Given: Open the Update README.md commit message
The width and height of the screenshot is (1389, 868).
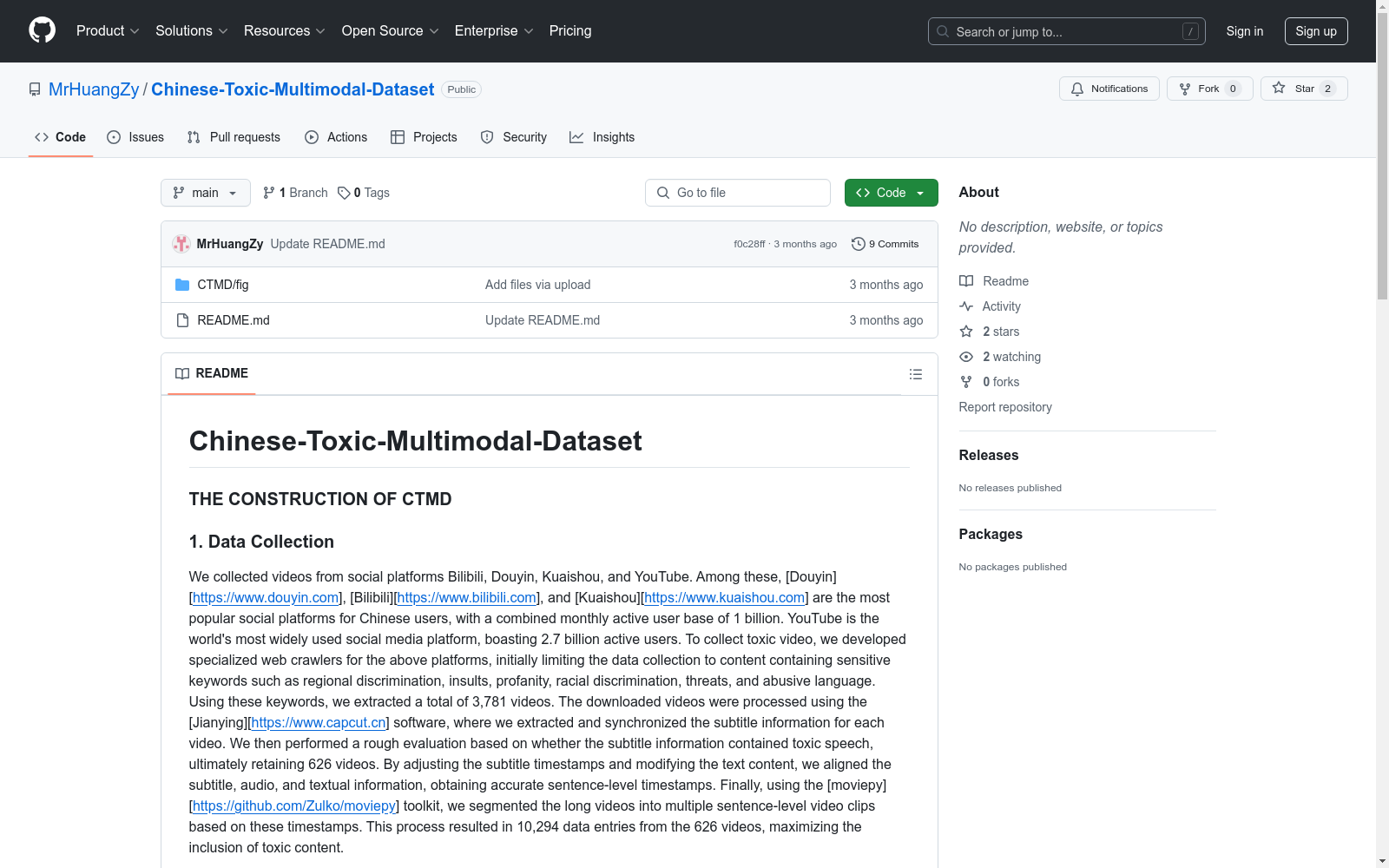Looking at the screenshot, I should 328,244.
